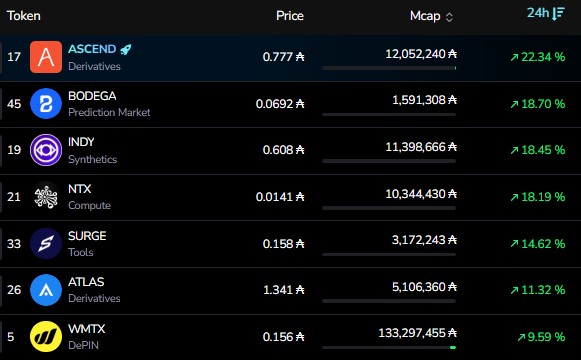This screenshot has width=581, height=360.
Task: Click ASCEND's Derivatives category label
Action: pyautogui.click(x=94, y=67)
